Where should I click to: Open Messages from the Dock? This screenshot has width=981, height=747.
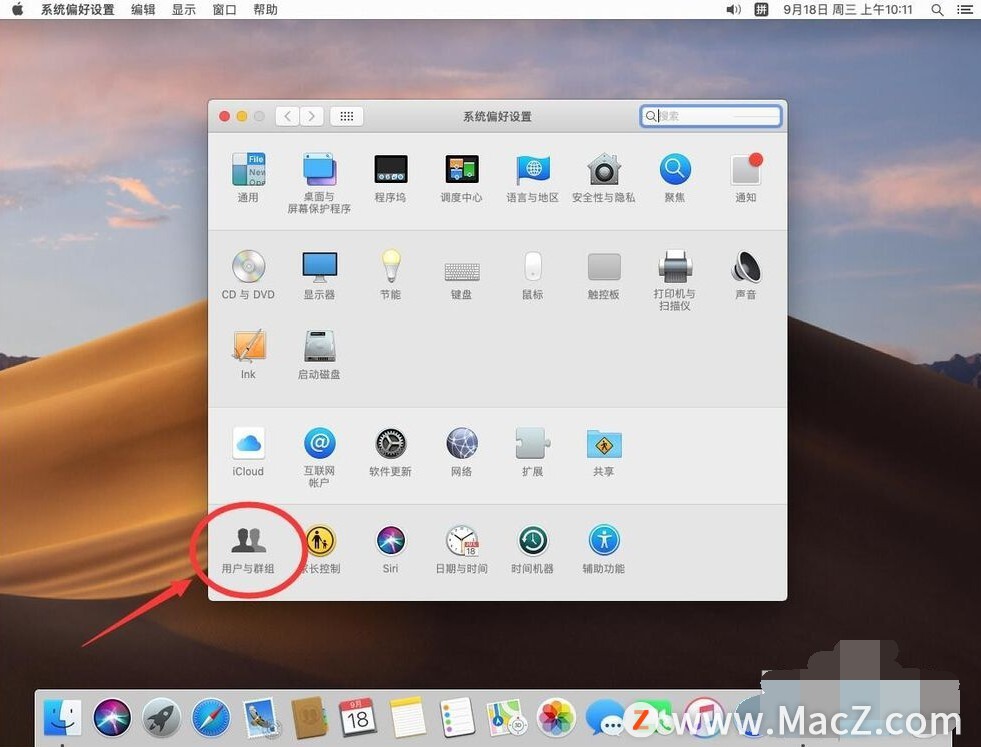tap(604, 717)
